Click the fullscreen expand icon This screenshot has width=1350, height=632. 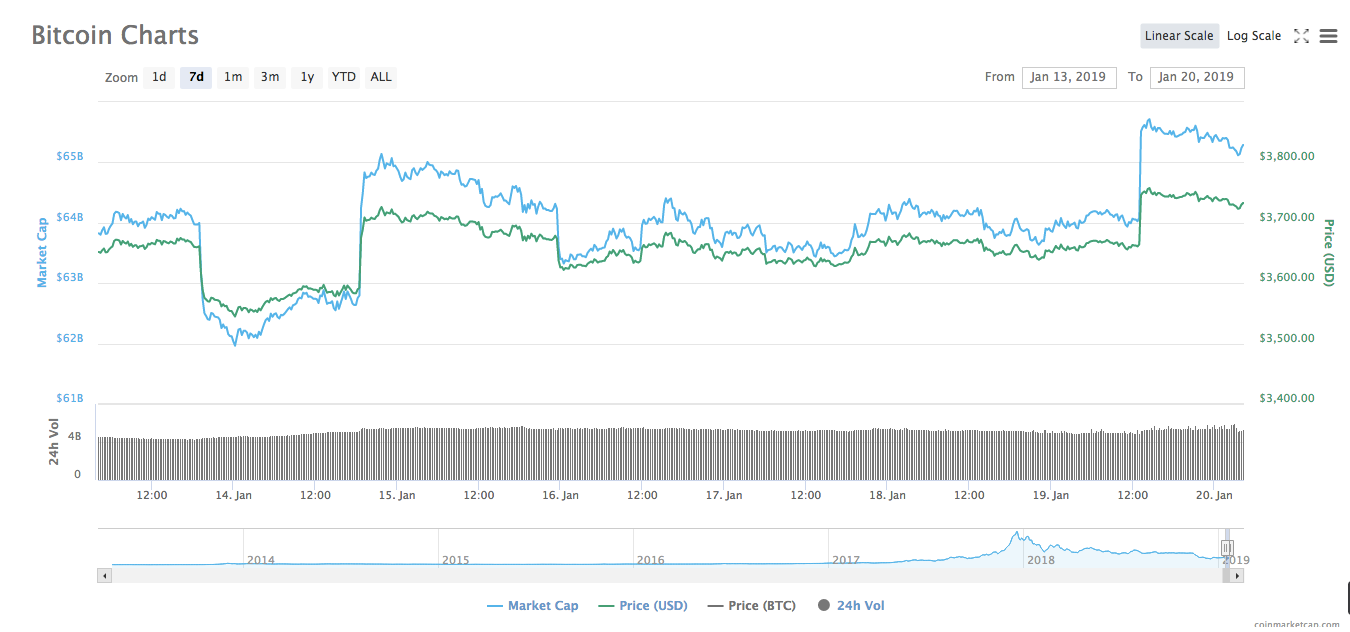(x=1301, y=35)
